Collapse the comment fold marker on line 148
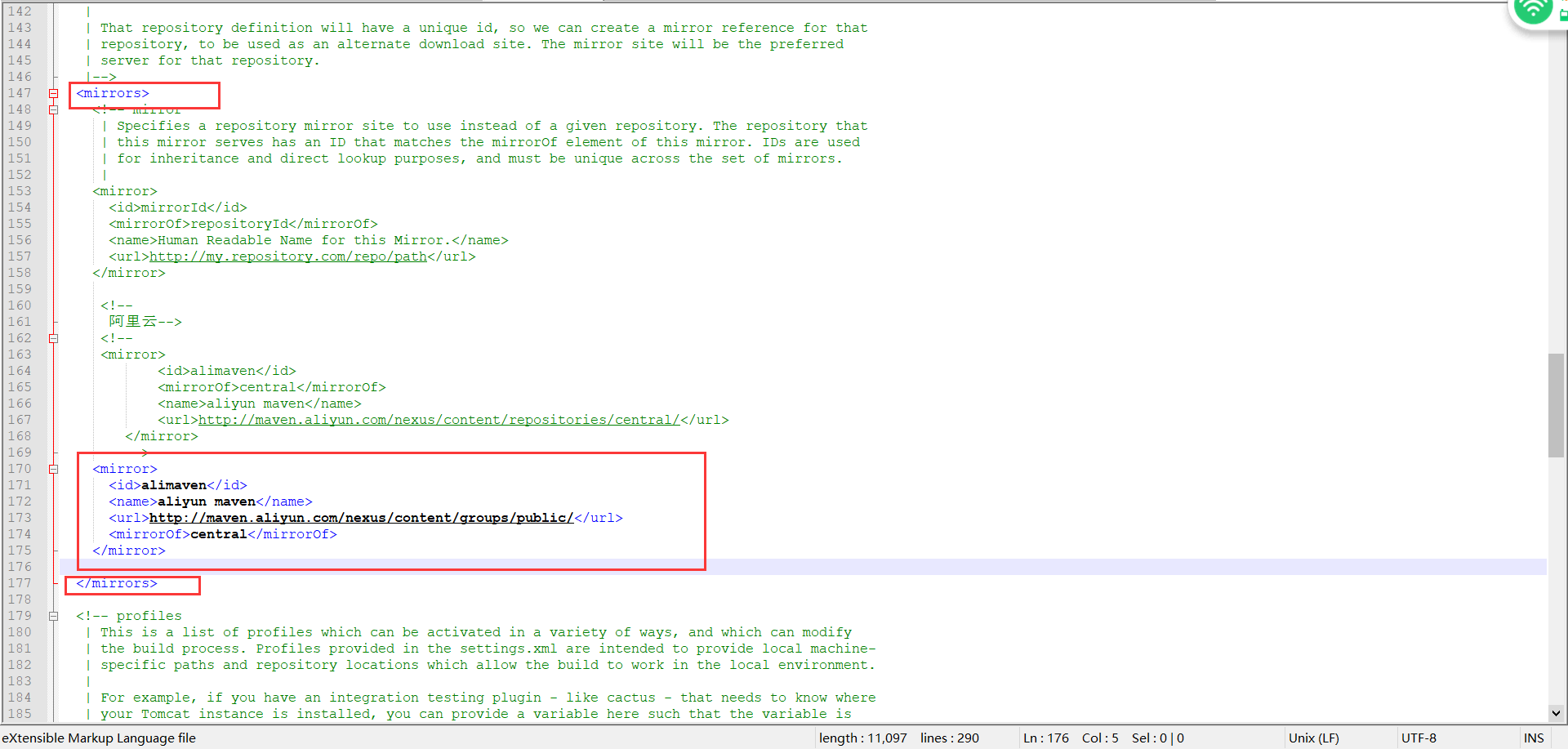1568x749 pixels. pyautogui.click(x=54, y=109)
